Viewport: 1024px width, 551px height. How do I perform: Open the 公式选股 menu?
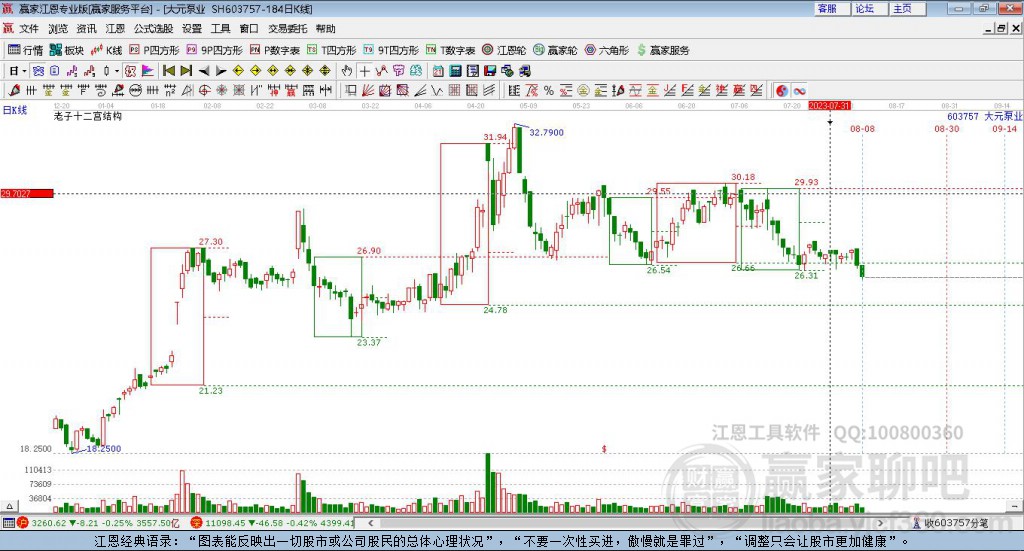(x=153, y=29)
